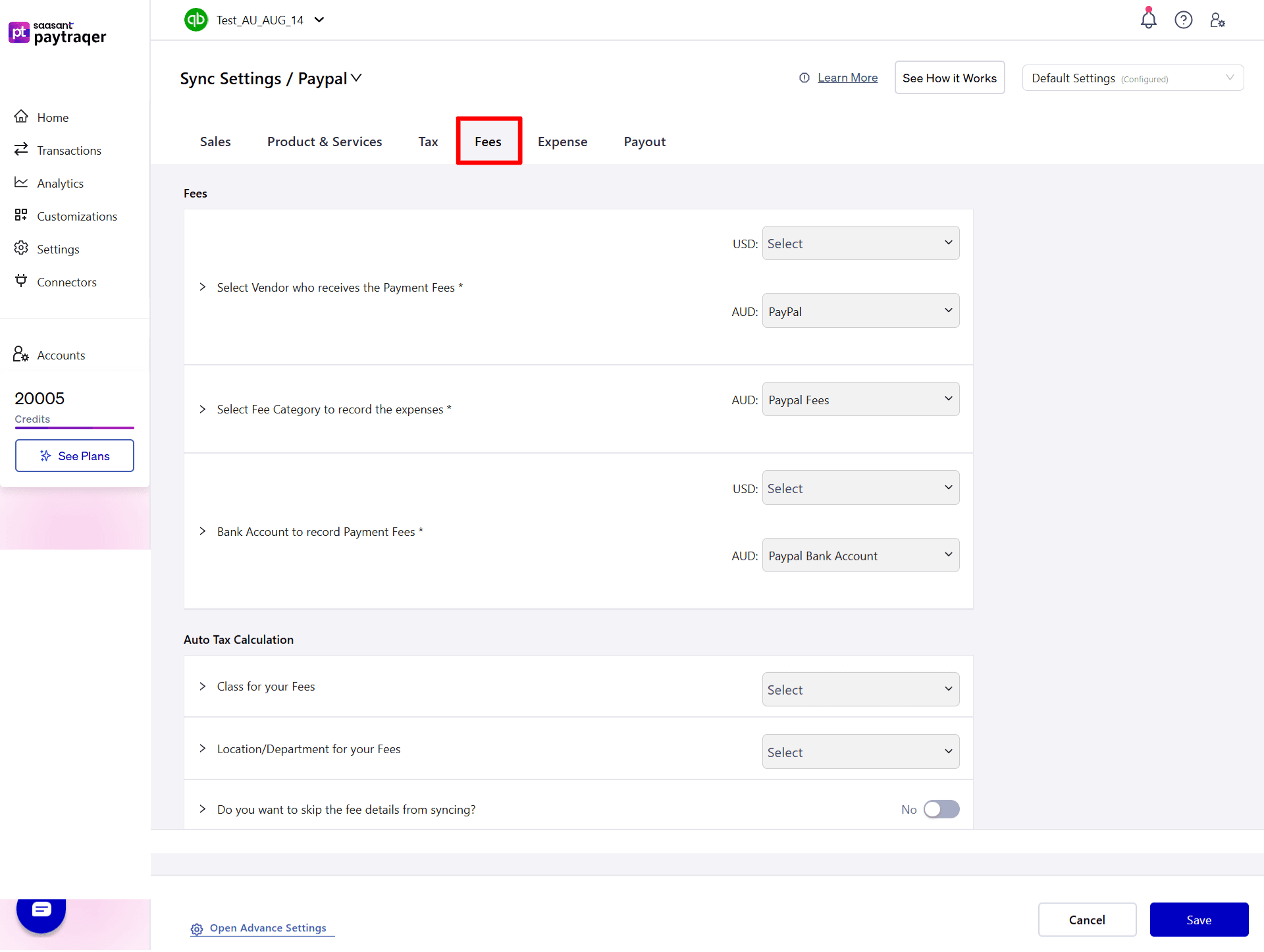Screen dimensions: 1264x952
Task: Select the Connectors sidebar icon
Action: [21, 281]
